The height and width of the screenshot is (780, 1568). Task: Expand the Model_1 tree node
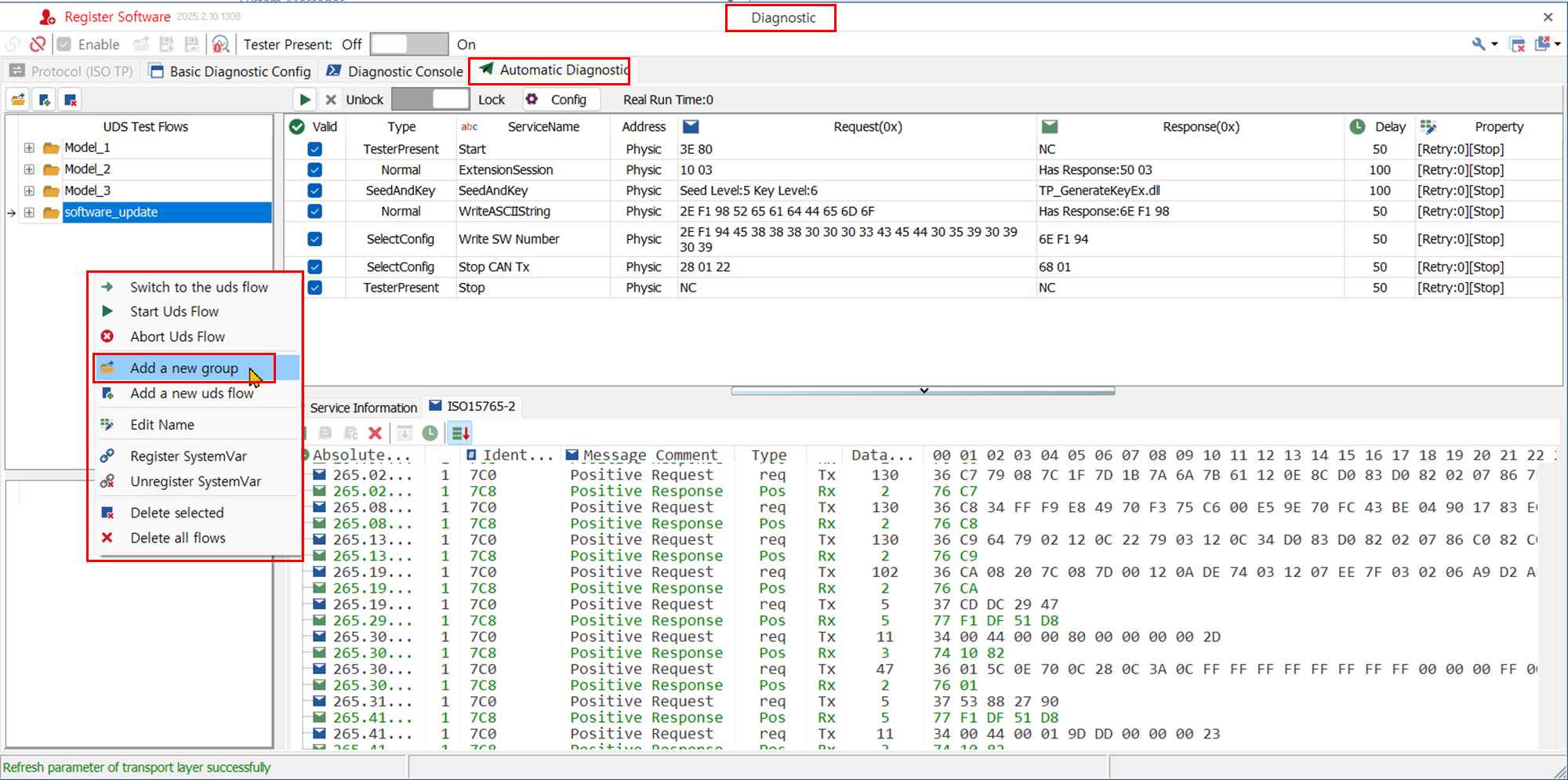(29, 148)
